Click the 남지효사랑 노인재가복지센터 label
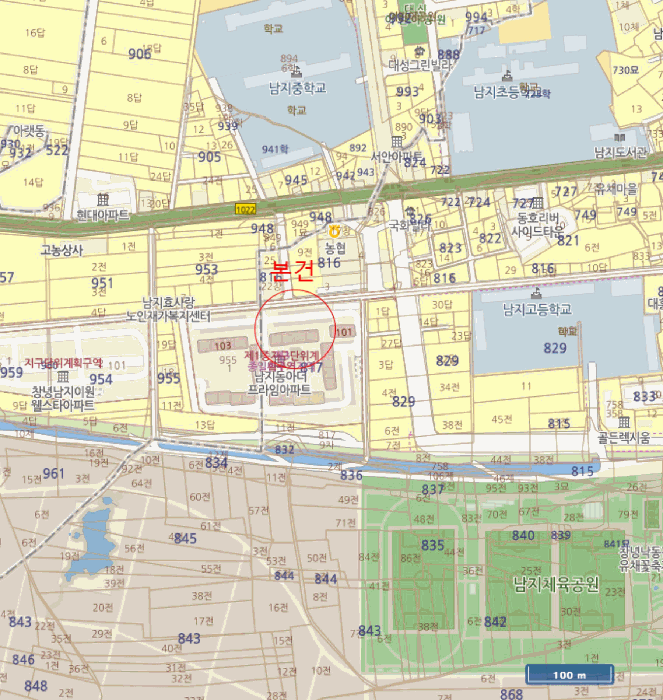 coord(168,309)
